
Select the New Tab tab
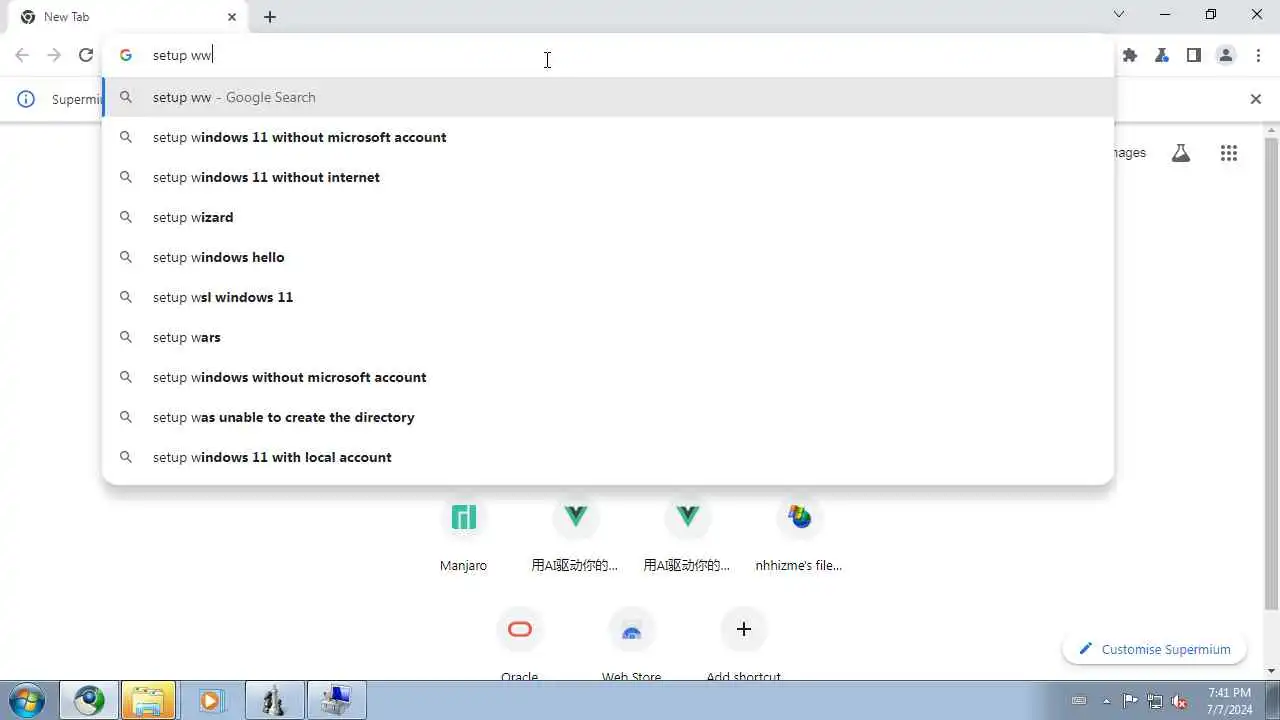click(128, 17)
